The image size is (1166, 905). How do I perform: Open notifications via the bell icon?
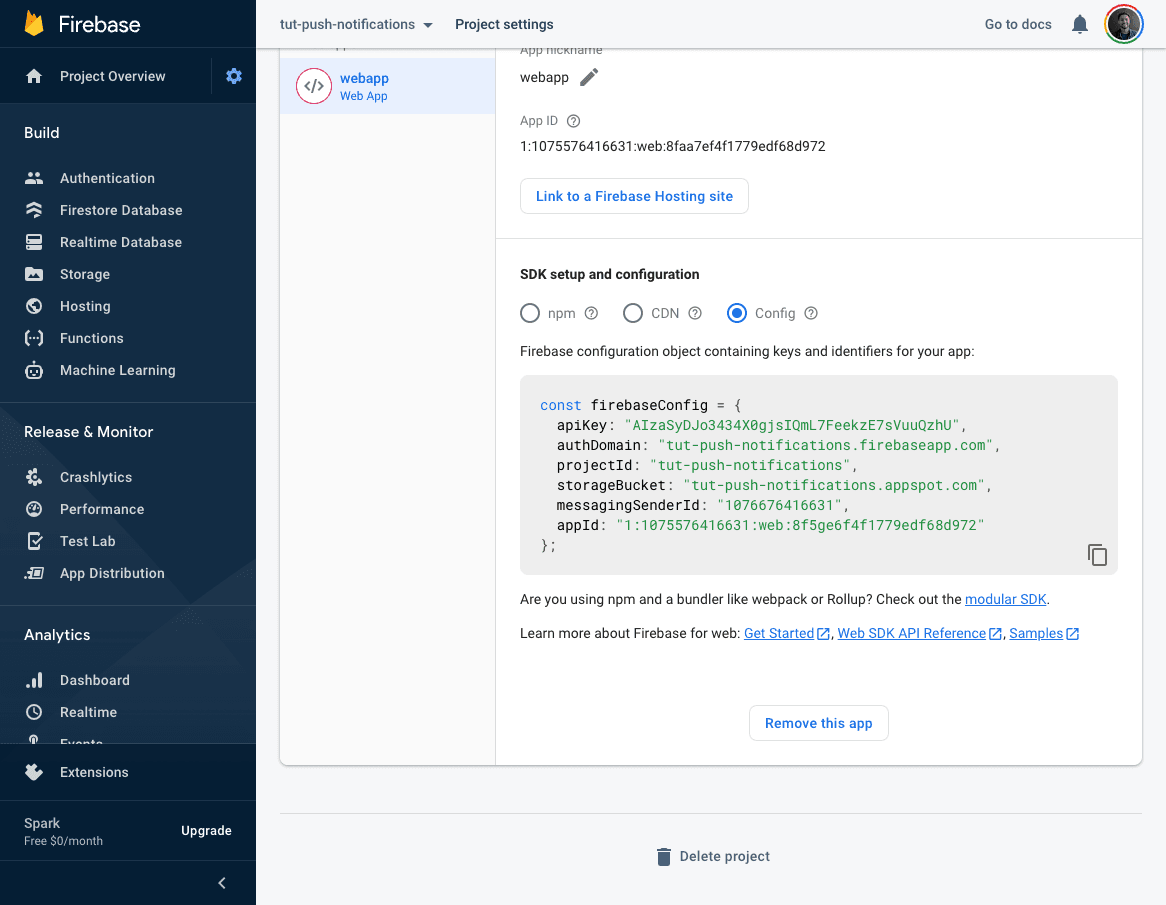coord(1079,24)
